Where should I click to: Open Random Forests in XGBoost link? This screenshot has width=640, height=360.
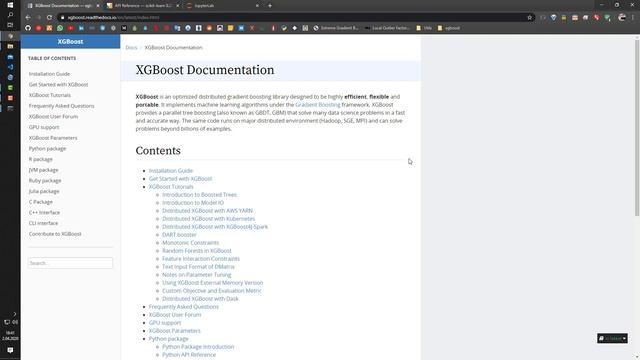coord(197,251)
